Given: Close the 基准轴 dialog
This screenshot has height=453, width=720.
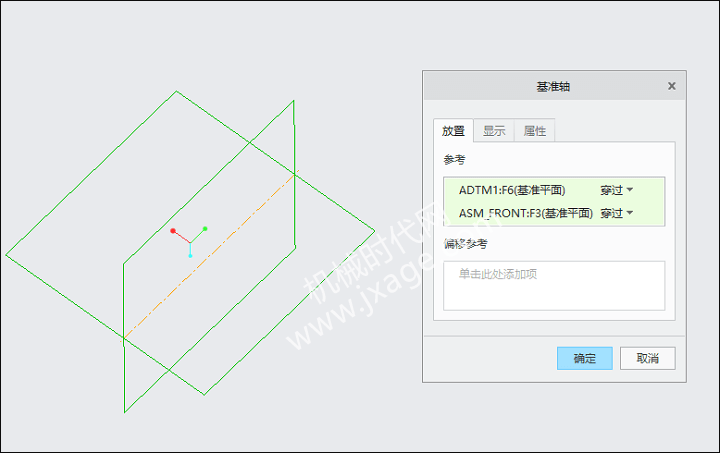Looking at the screenshot, I should tap(671, 86).
